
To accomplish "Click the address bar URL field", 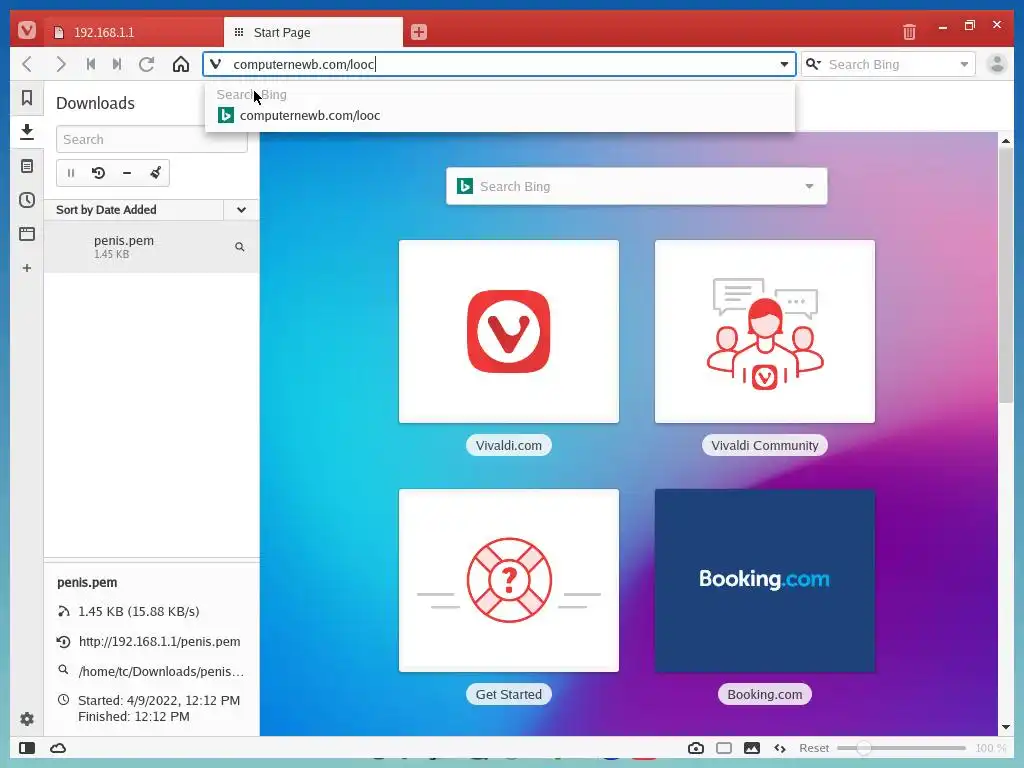I will point(500,64).
